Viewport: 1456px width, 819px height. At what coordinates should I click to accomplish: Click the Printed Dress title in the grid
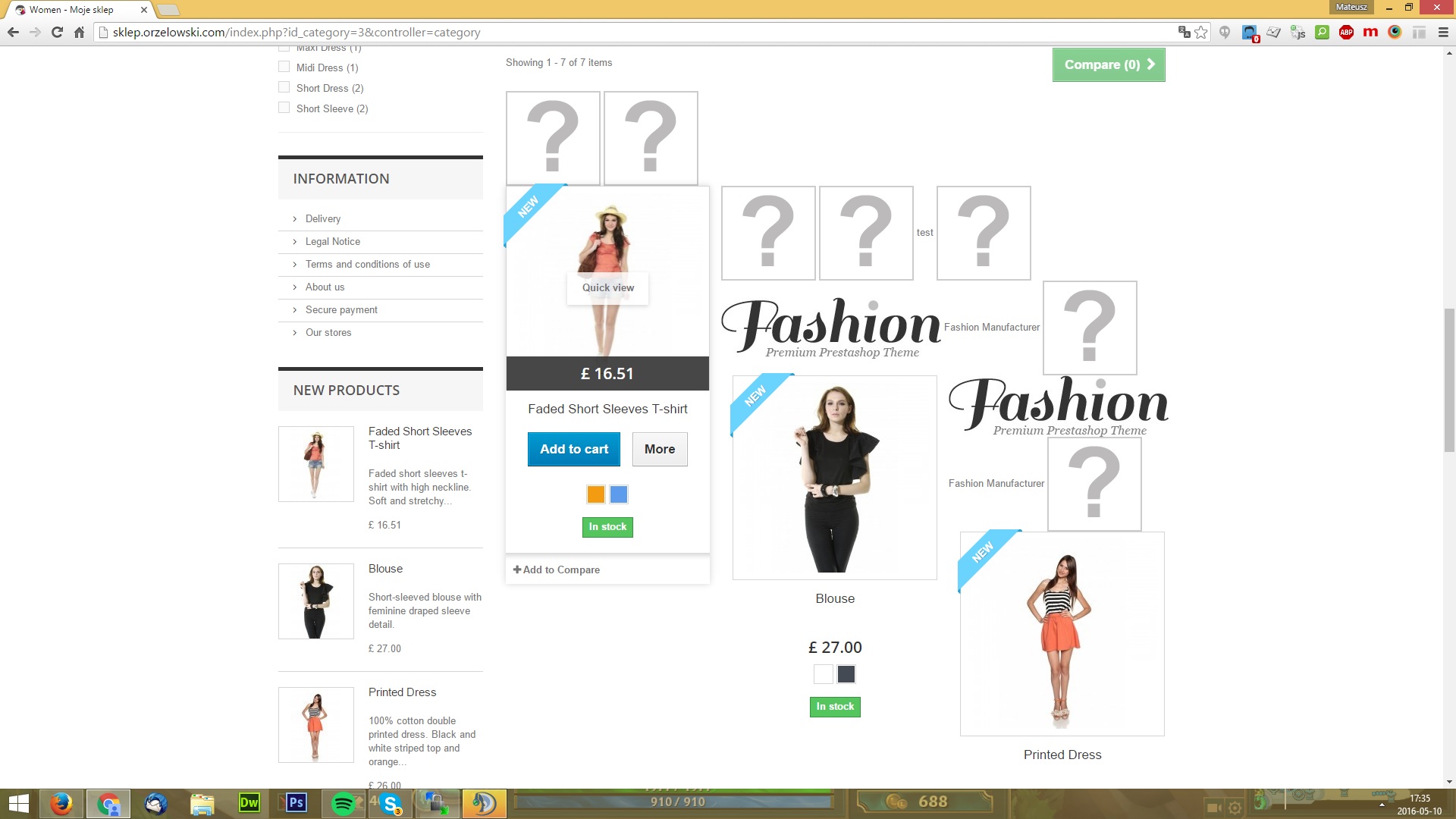point(1062,755)
